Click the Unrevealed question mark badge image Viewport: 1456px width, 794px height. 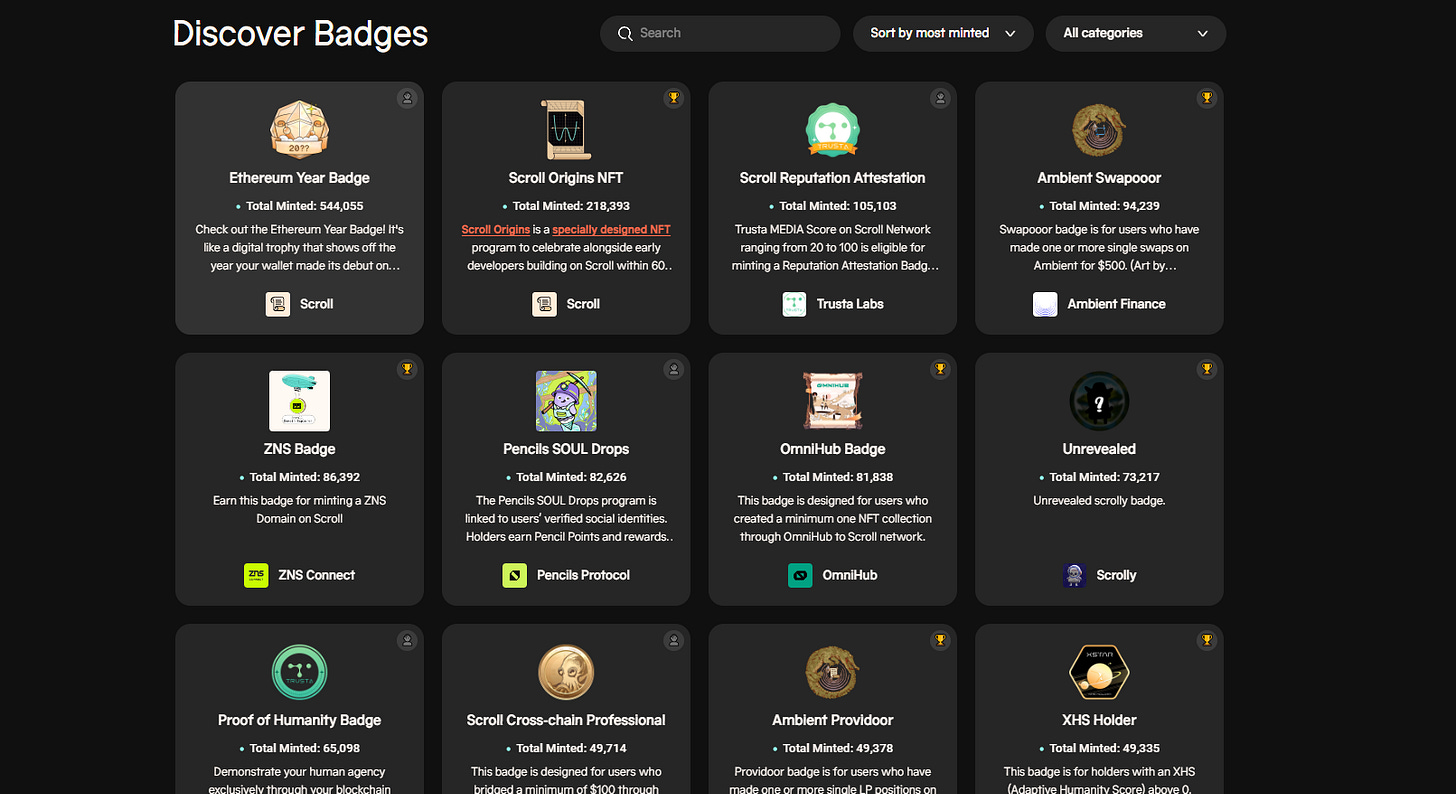[x=1099, y=401]
